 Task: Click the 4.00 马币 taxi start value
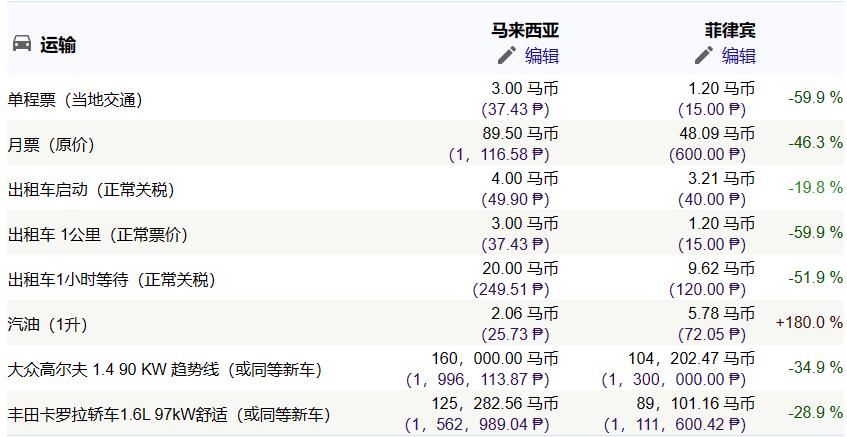pos(525,178)
